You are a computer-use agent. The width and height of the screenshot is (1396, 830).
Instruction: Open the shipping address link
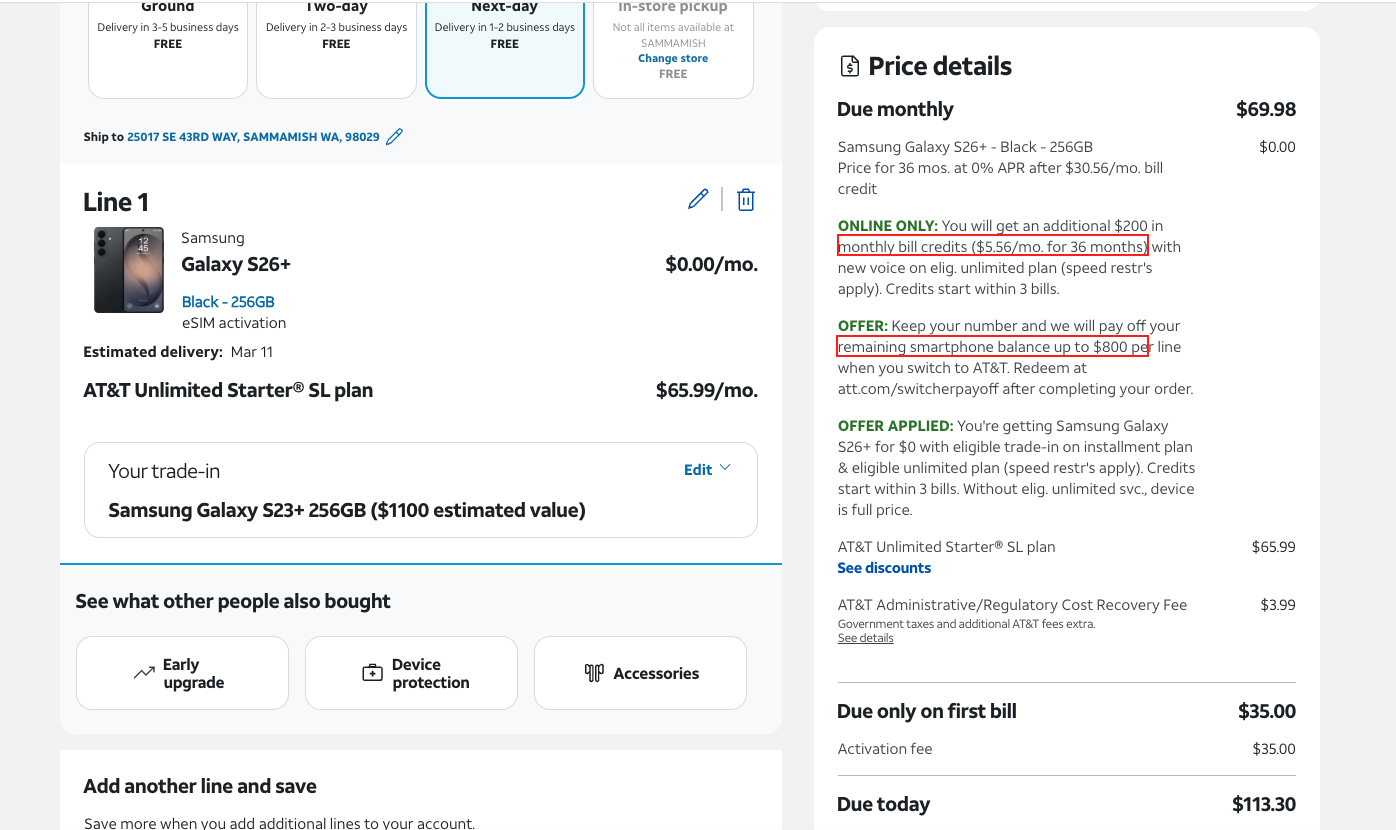point(253,137)
